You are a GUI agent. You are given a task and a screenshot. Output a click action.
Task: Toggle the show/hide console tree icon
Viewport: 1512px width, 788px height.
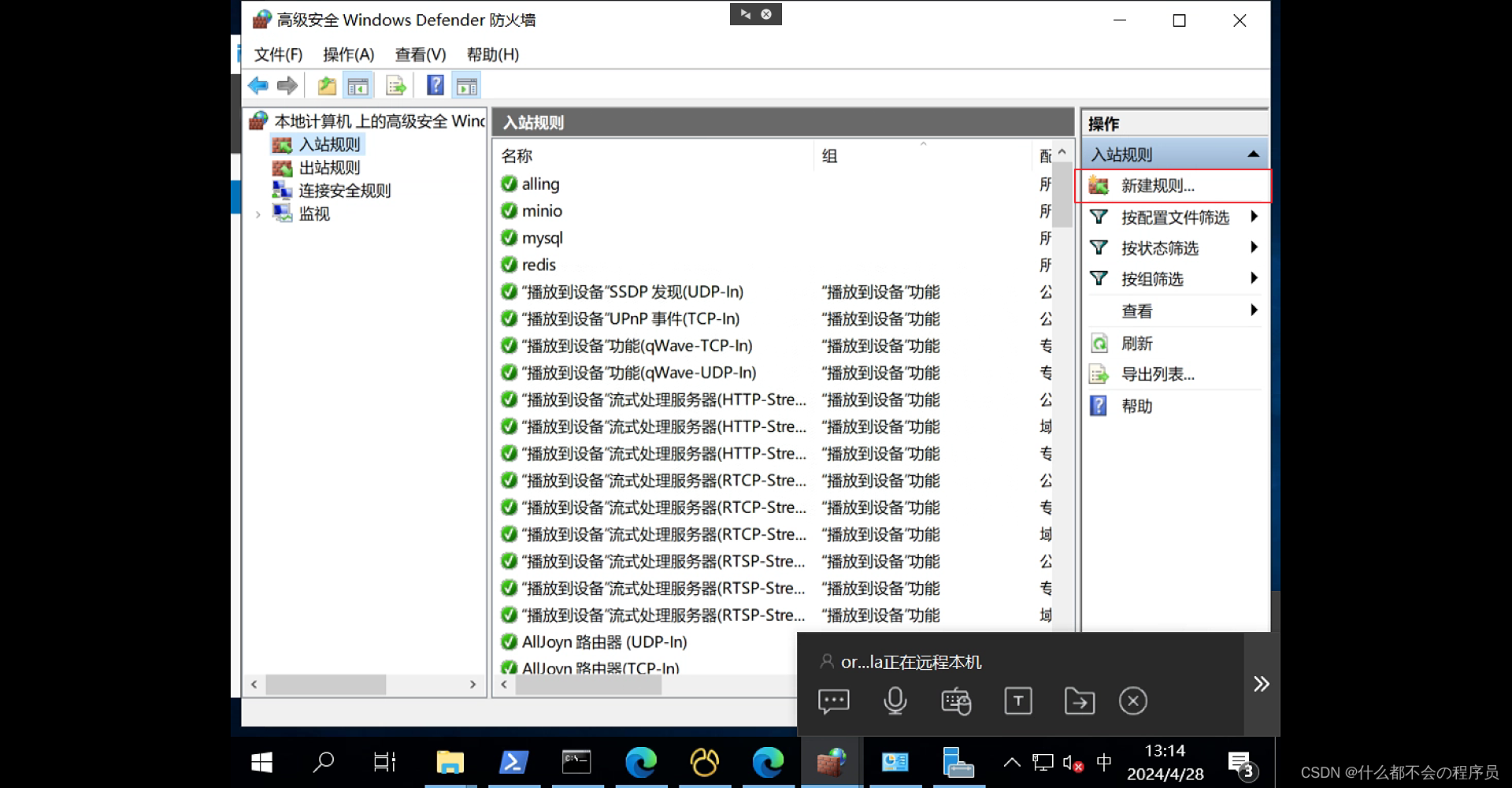coord(358,86)
